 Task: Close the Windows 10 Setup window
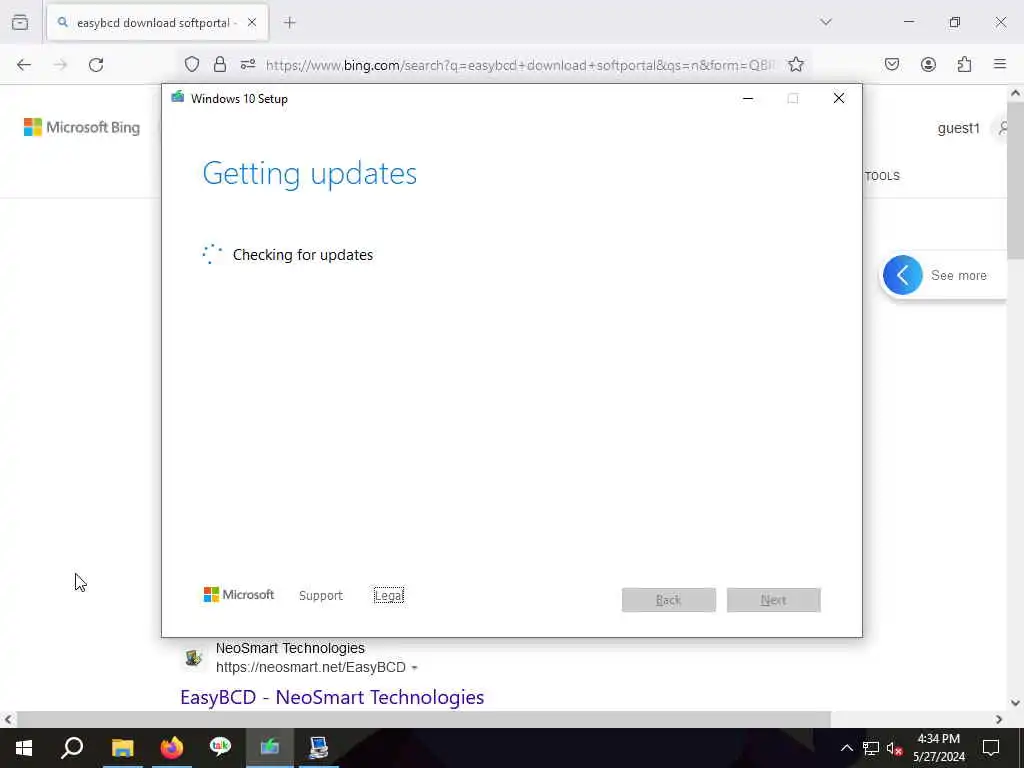(839, 99)
